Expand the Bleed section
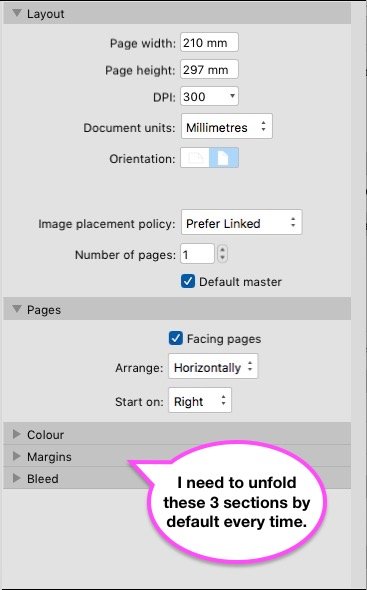Screen dimensions: 367x590 click(17, 478)
